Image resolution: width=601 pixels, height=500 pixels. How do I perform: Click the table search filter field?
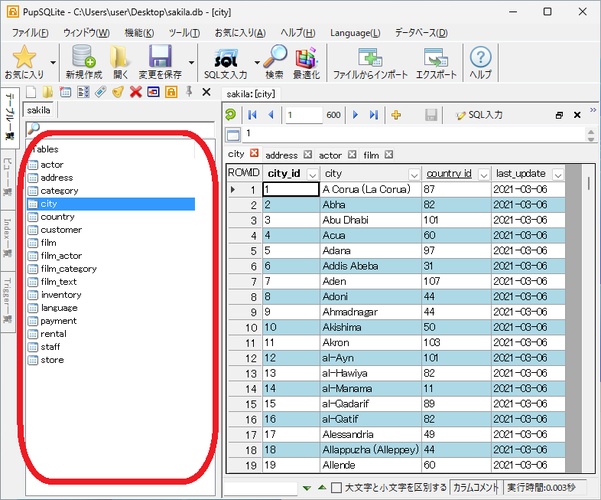120,128
